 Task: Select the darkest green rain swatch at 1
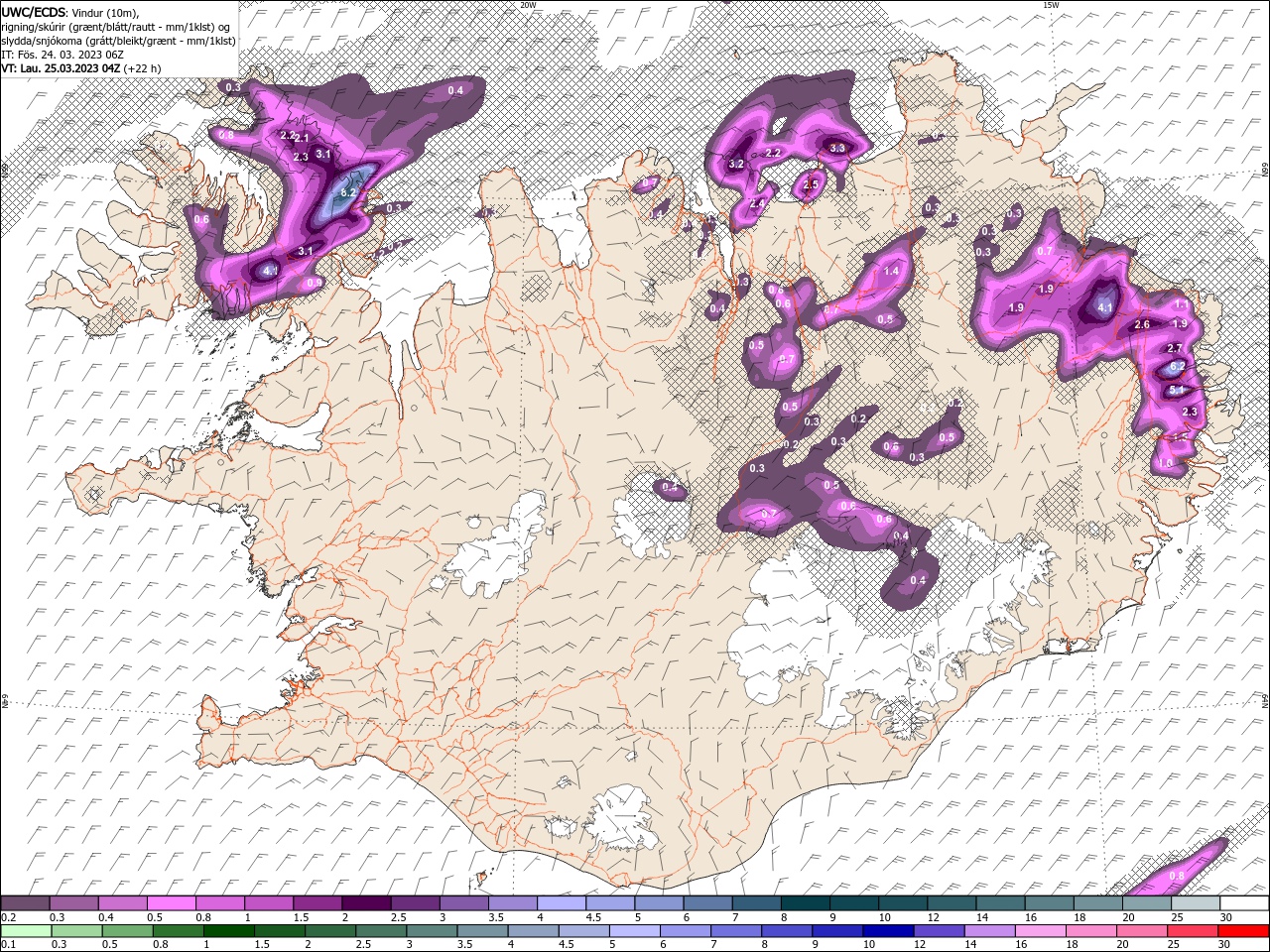[228, 930]
